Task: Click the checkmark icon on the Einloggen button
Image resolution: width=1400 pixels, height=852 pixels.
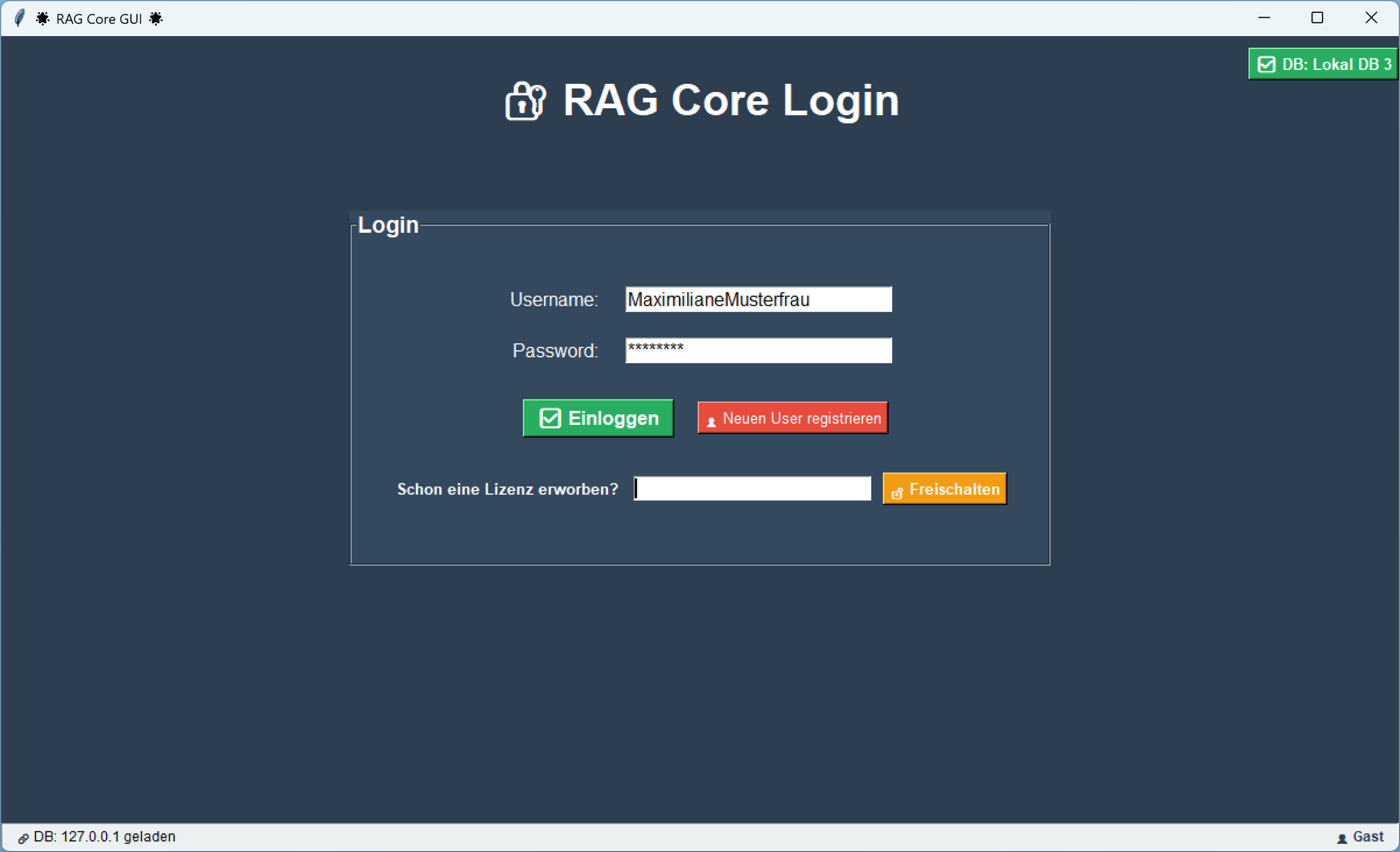Action: tap(550, 418)
